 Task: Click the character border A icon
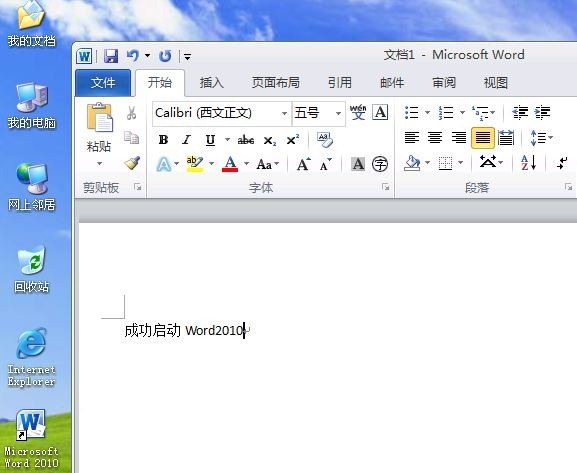tap(380, 112)
